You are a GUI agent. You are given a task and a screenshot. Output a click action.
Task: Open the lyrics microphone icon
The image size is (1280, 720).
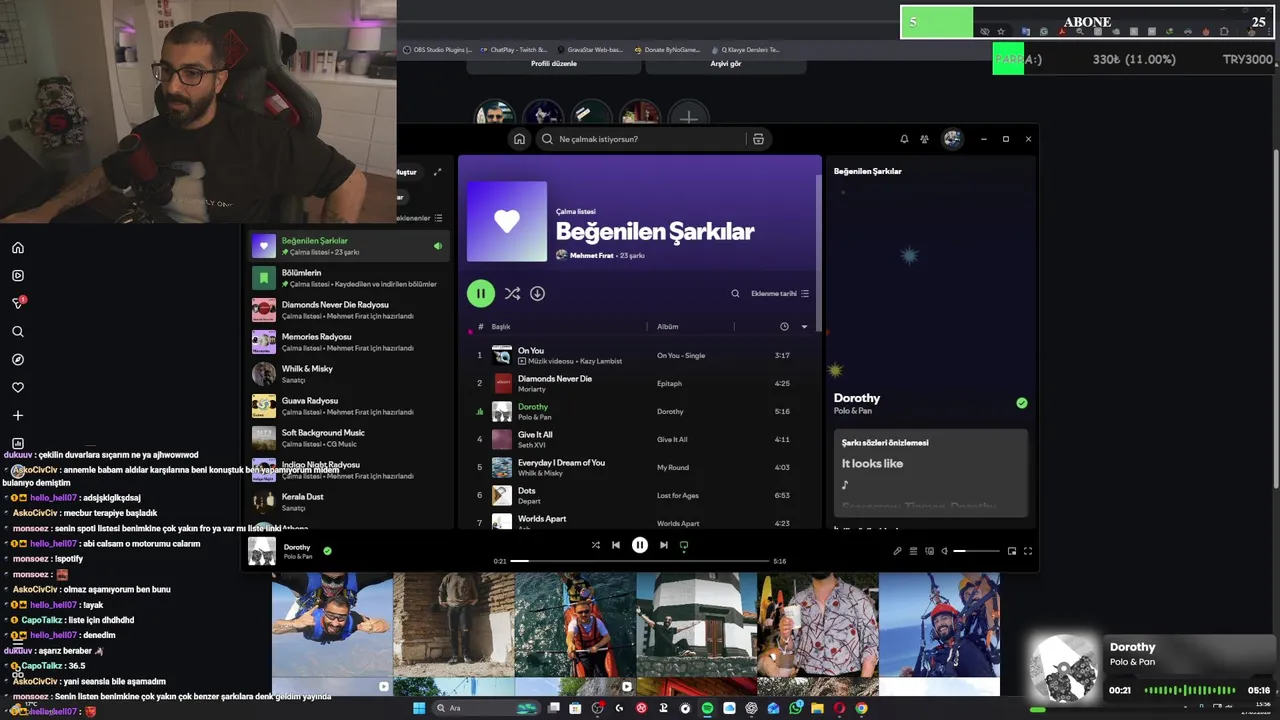(897, 551)
